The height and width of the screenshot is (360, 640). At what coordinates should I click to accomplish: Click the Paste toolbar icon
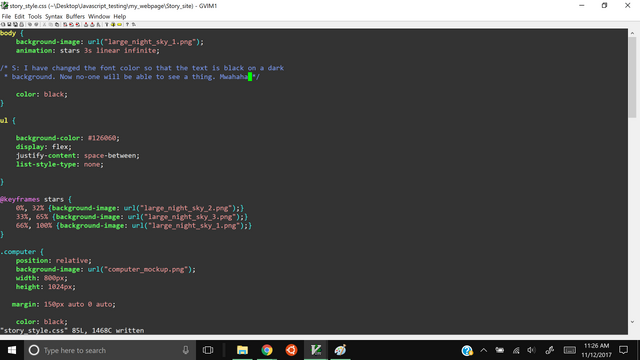tap(57, 24)
